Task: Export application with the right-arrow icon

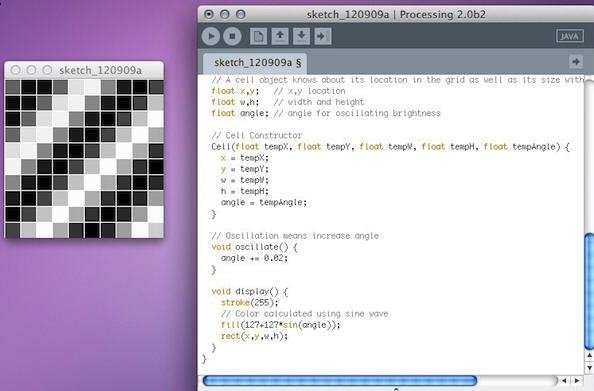Action: tap(323, 36)
